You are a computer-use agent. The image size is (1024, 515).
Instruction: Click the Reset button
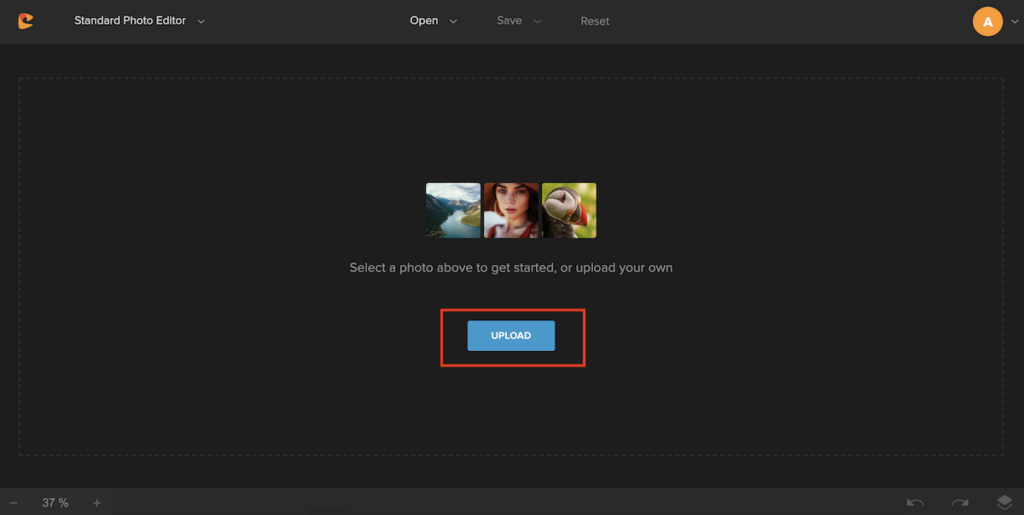(x=595, y=22)
